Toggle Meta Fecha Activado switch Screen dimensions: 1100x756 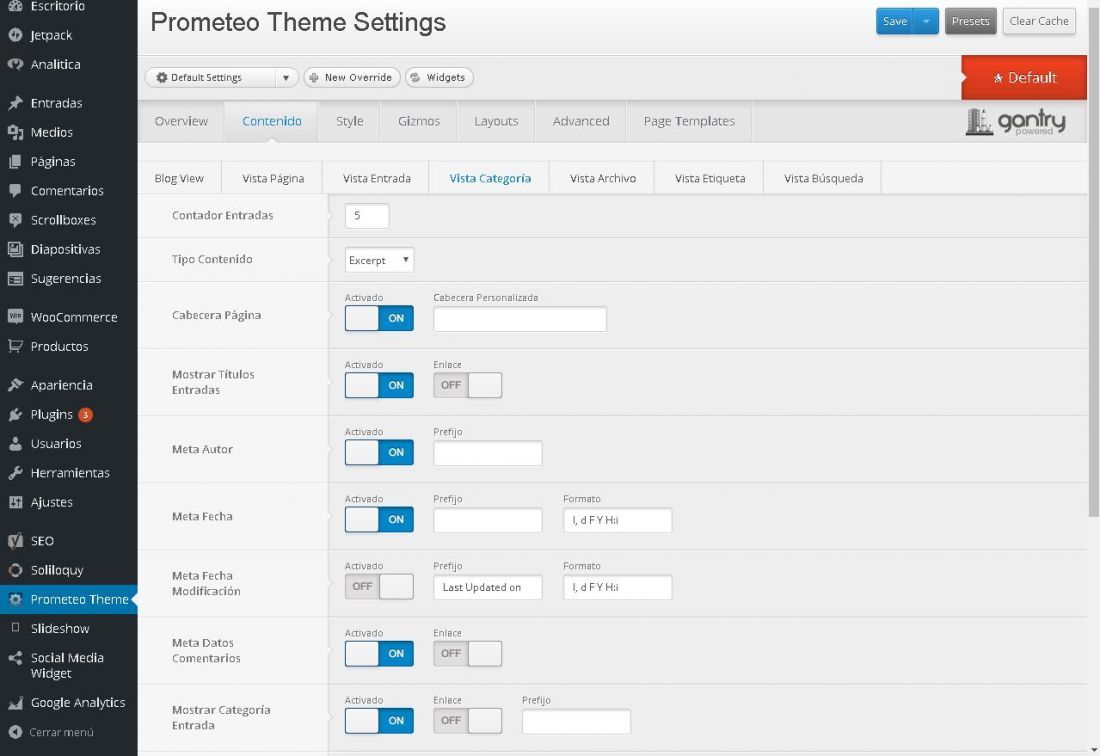tap(379, 520)
